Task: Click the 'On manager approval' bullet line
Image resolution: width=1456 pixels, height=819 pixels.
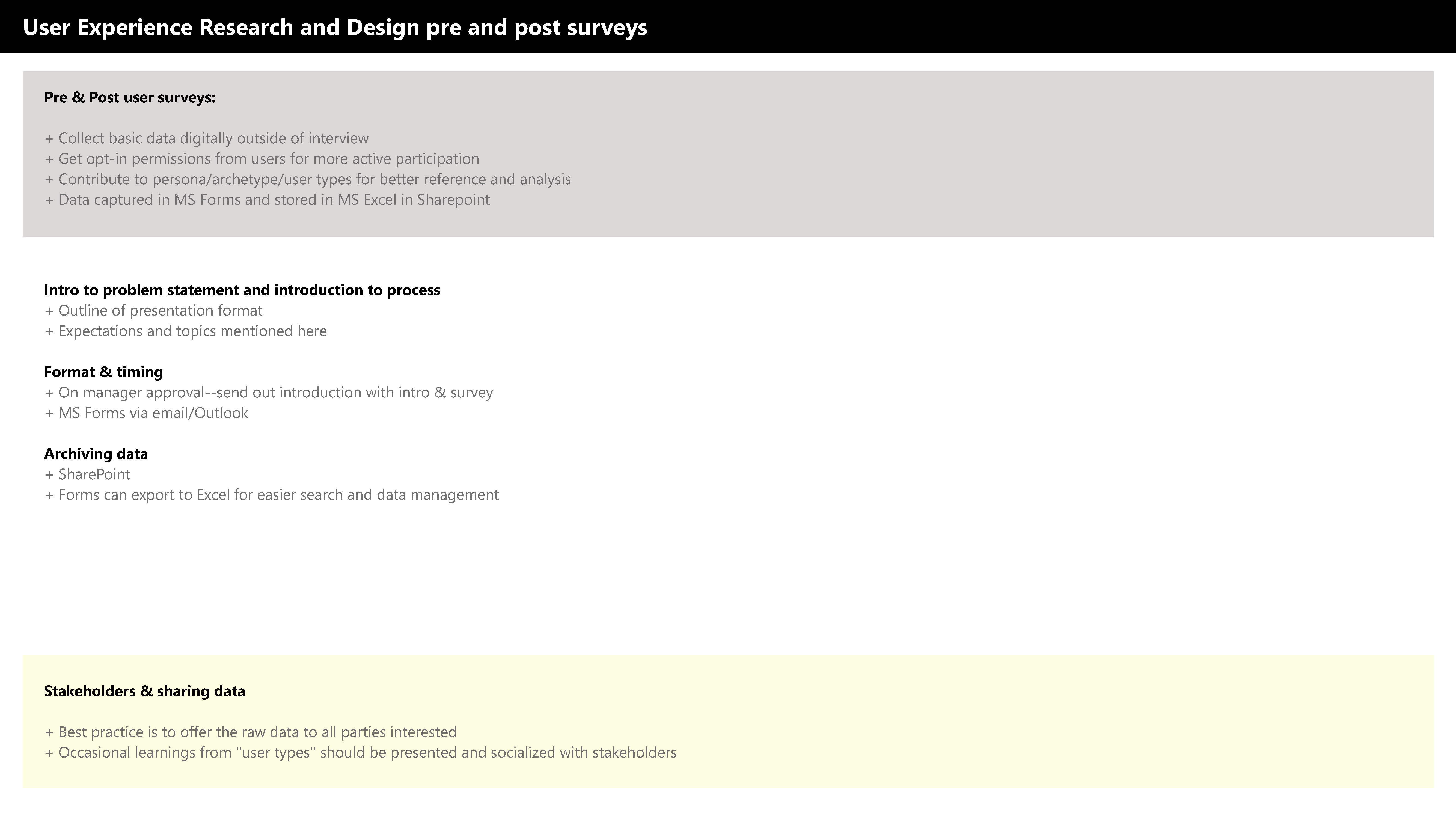Action: [269, 392]
